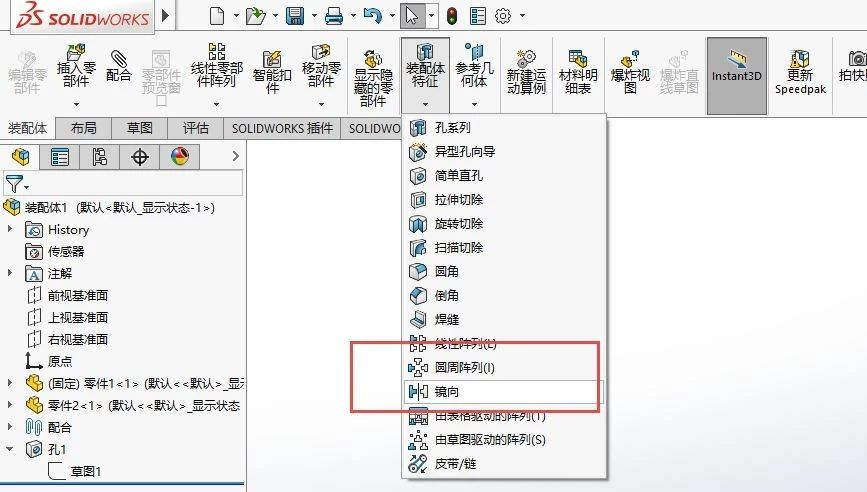Viewport: 867px width, 492px height.
Task: Open the 智能扣件 (Smart Fasteners) tool
Action: pyautogui.click(x=270, y=68)
